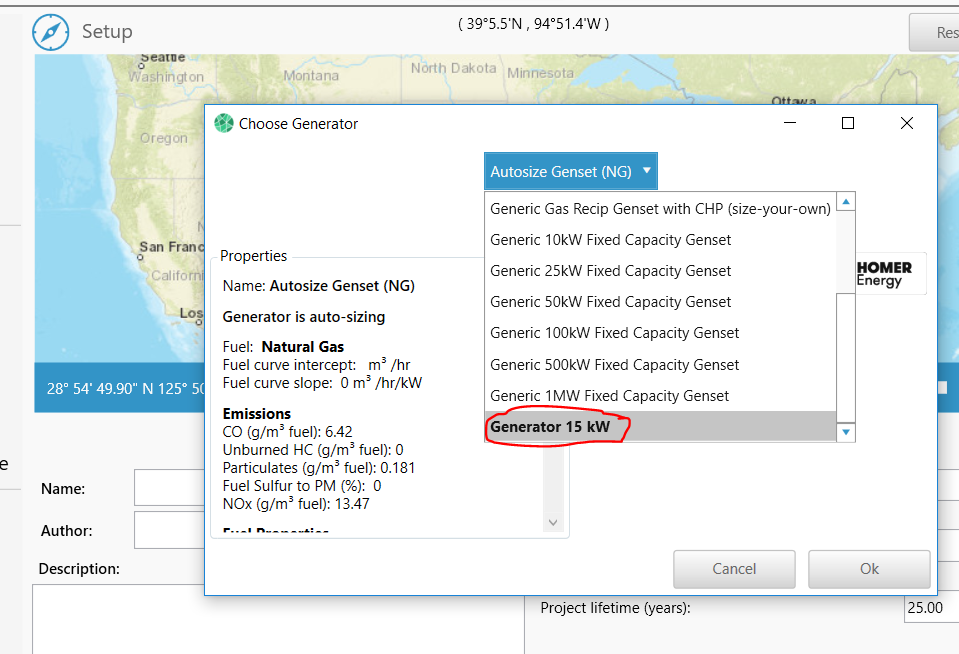Pick Generic Gas Recip Genset with CHP
Viewport: 959px width, 654px height.
tap(660, 209)
